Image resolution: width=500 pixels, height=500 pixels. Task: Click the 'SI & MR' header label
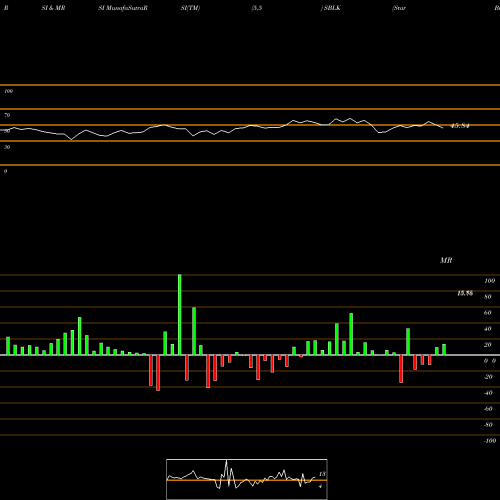click(x=53, y=8)
